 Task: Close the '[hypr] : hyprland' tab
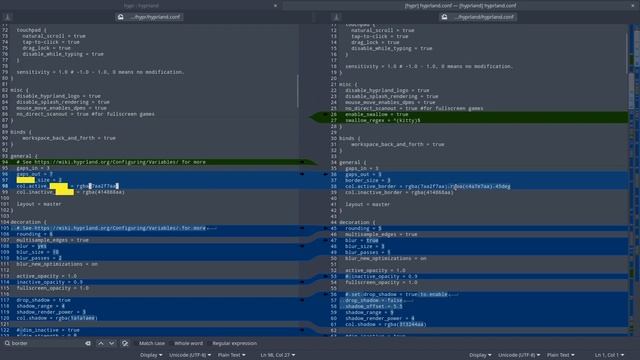pos(276,6)
